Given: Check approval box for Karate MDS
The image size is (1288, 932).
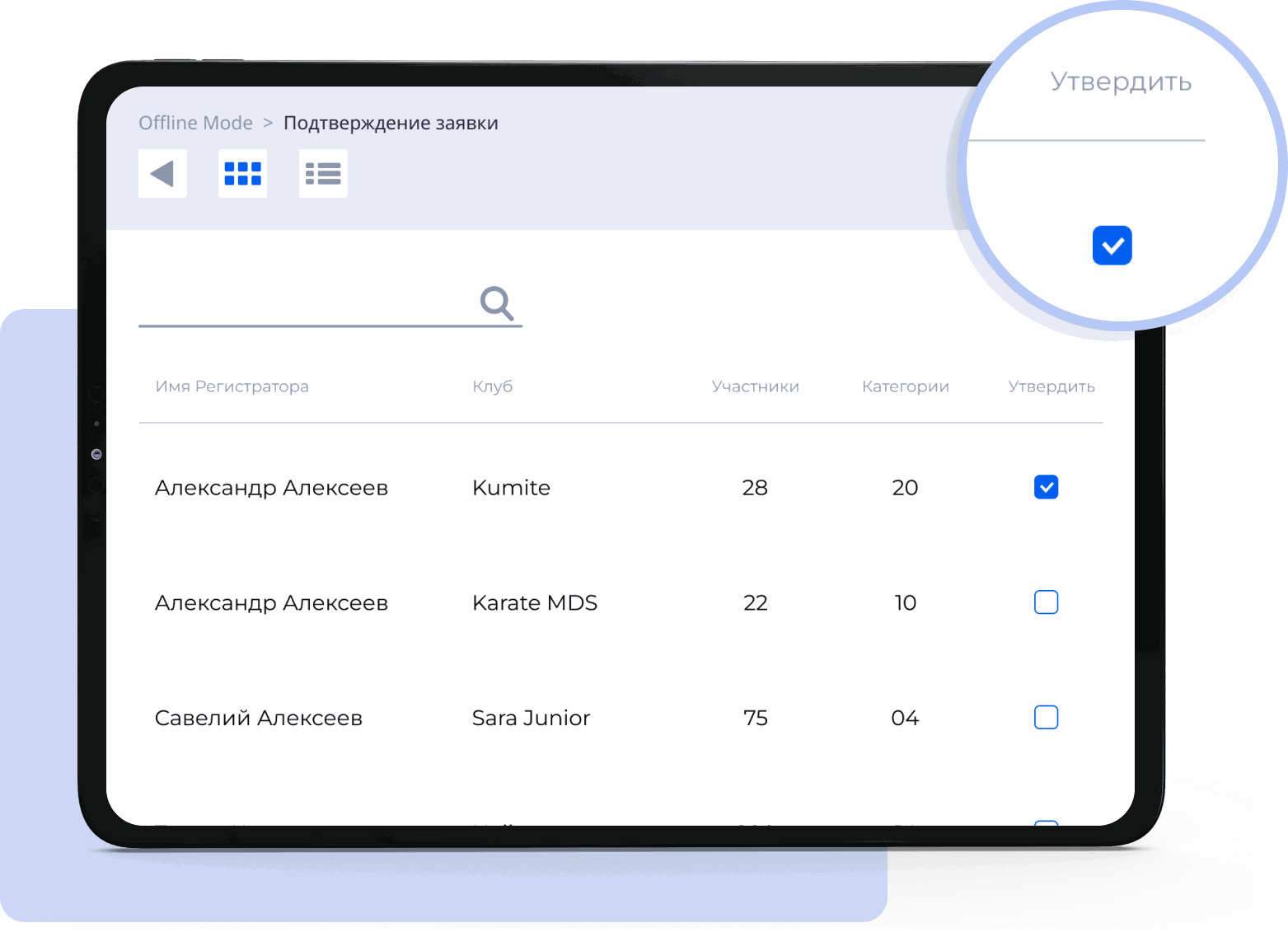Looking at the screenshot, I should click(1046, 602).
